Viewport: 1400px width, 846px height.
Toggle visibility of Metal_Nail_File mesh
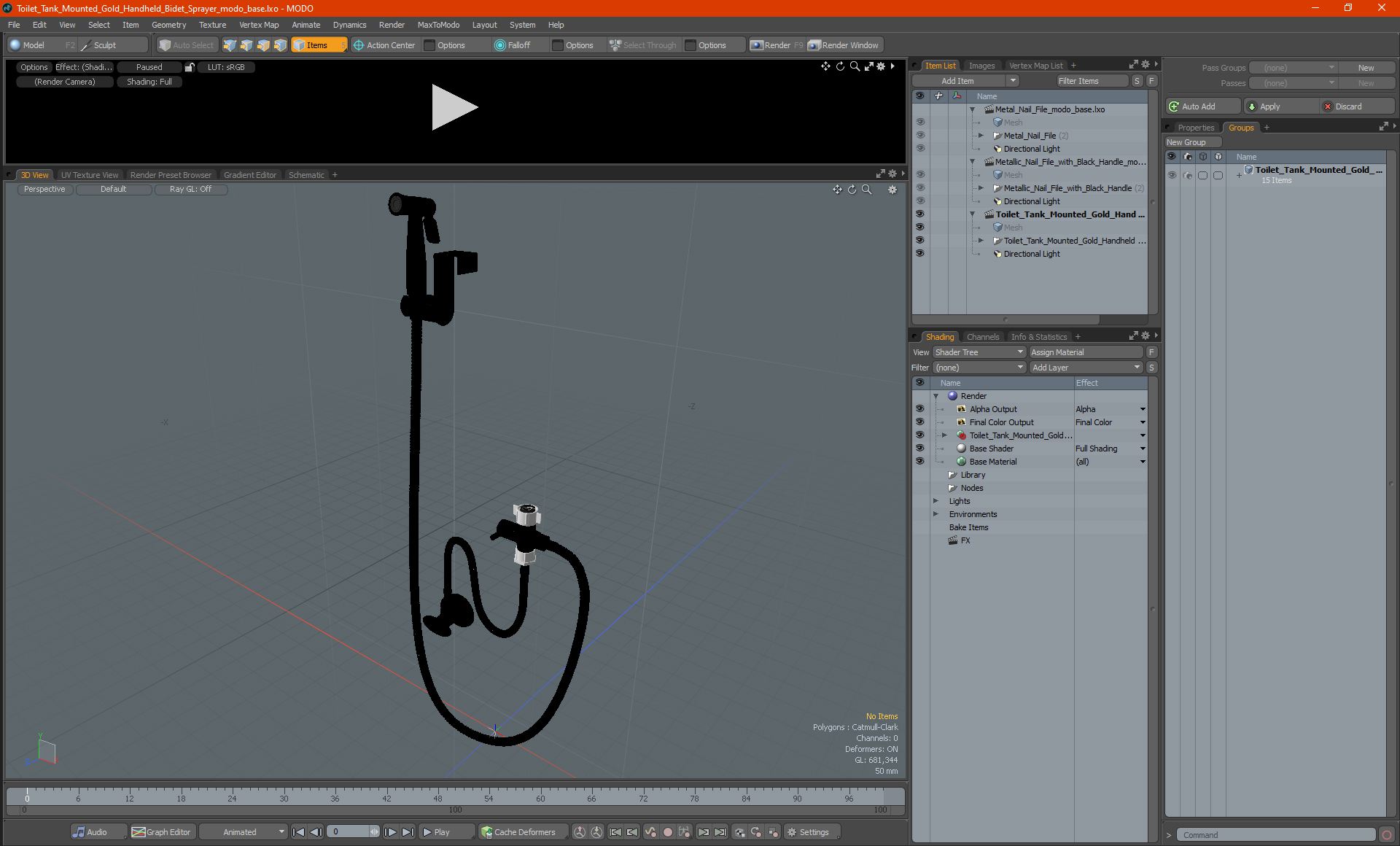point(919,123)
